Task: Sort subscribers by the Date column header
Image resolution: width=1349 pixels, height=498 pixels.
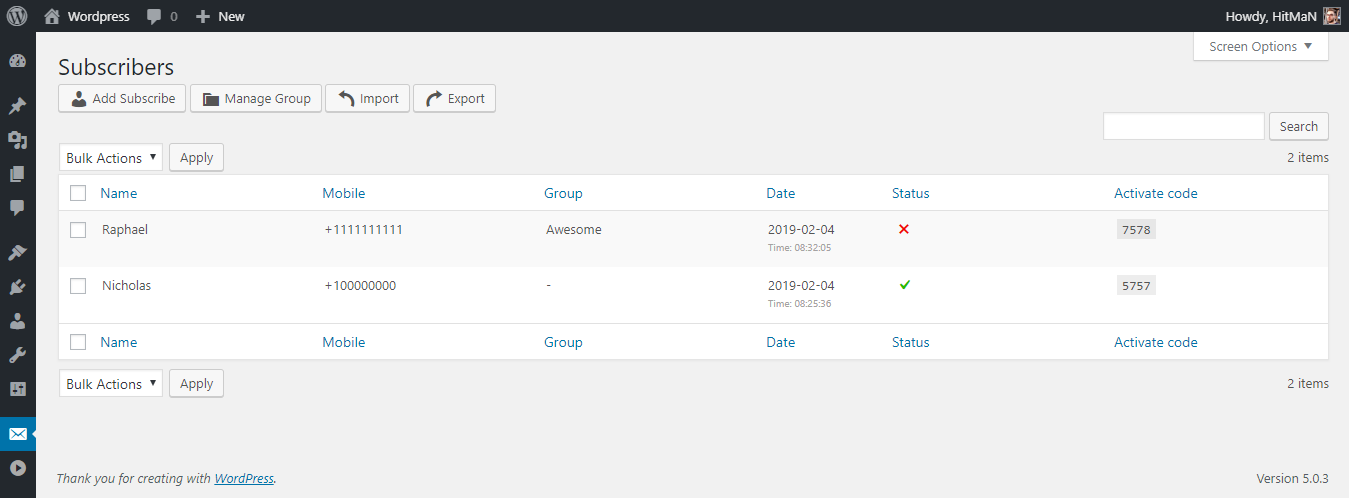Action: pos(781,193)
